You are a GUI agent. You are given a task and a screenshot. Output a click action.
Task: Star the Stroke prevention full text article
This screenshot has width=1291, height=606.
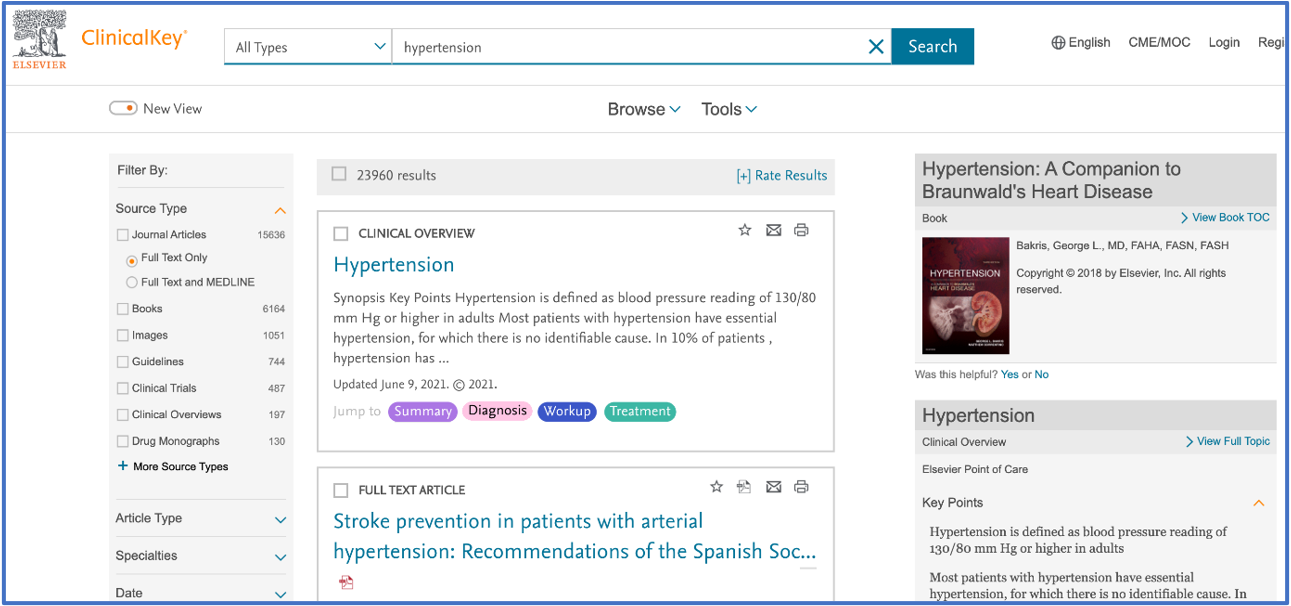(716, 487)
